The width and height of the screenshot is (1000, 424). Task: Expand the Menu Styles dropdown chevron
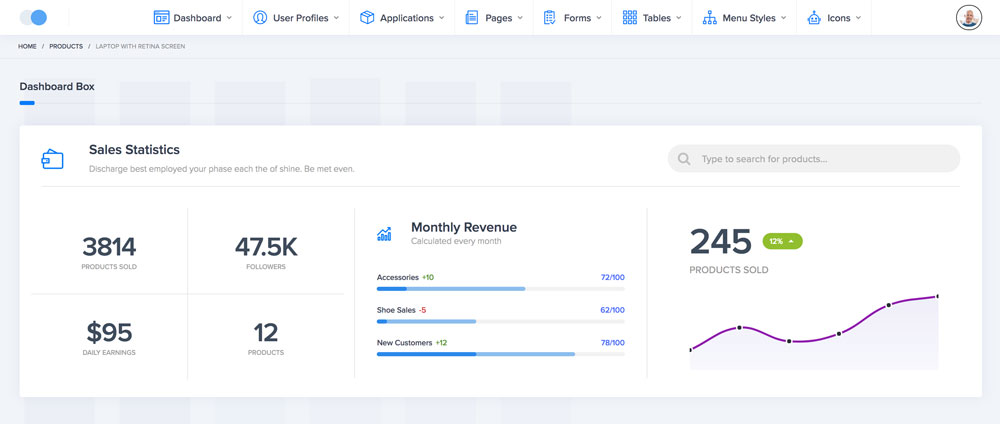click(783, 18)
